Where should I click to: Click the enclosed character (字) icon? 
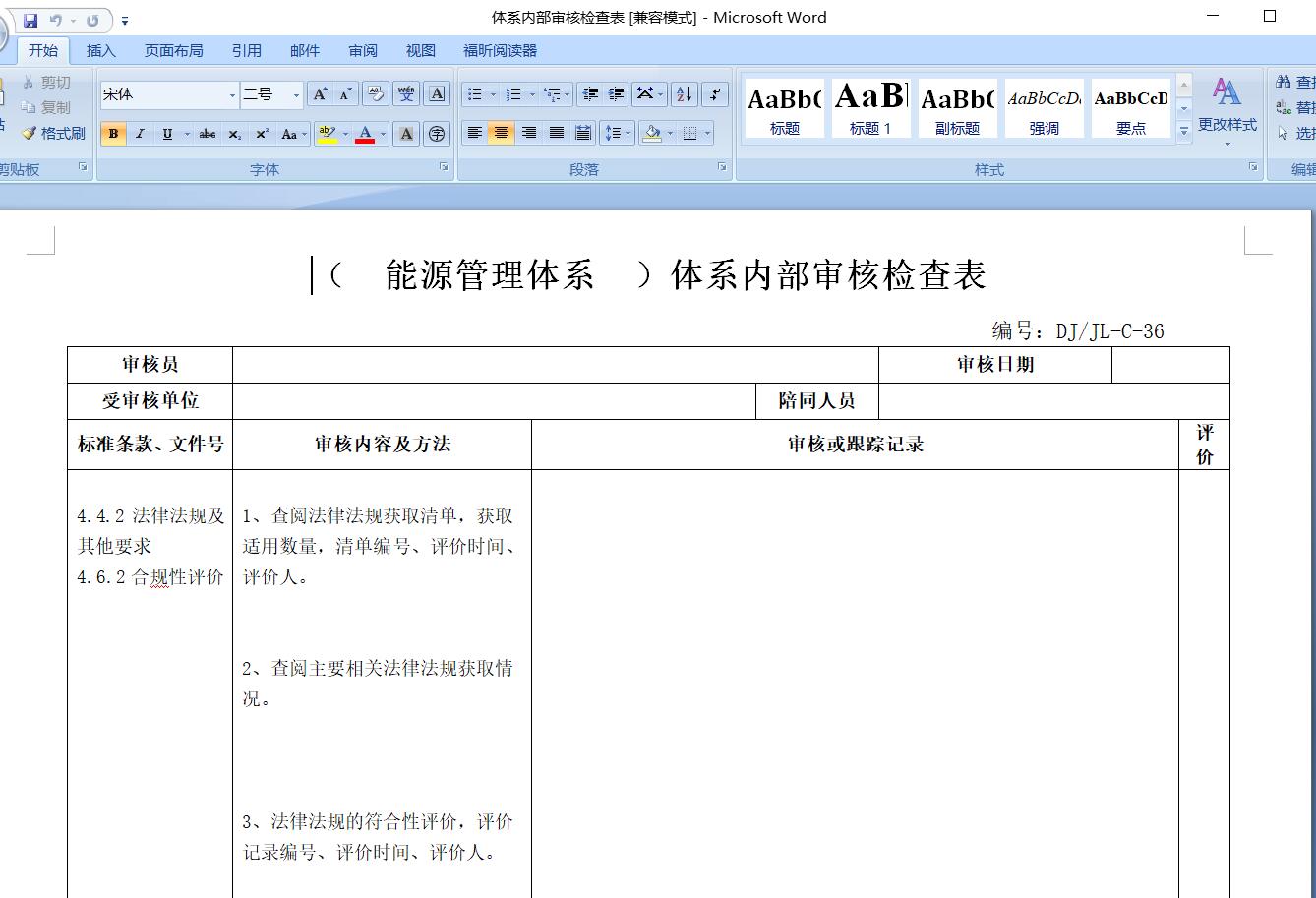[x=438, y=134]
